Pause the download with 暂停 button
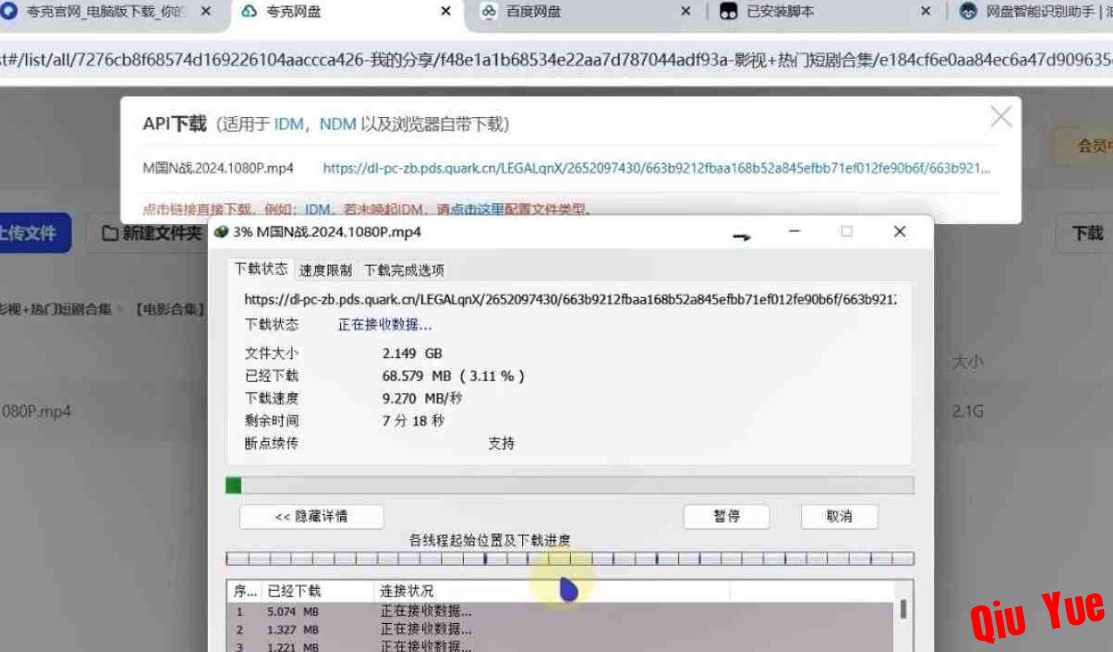 tap(726, 516)
